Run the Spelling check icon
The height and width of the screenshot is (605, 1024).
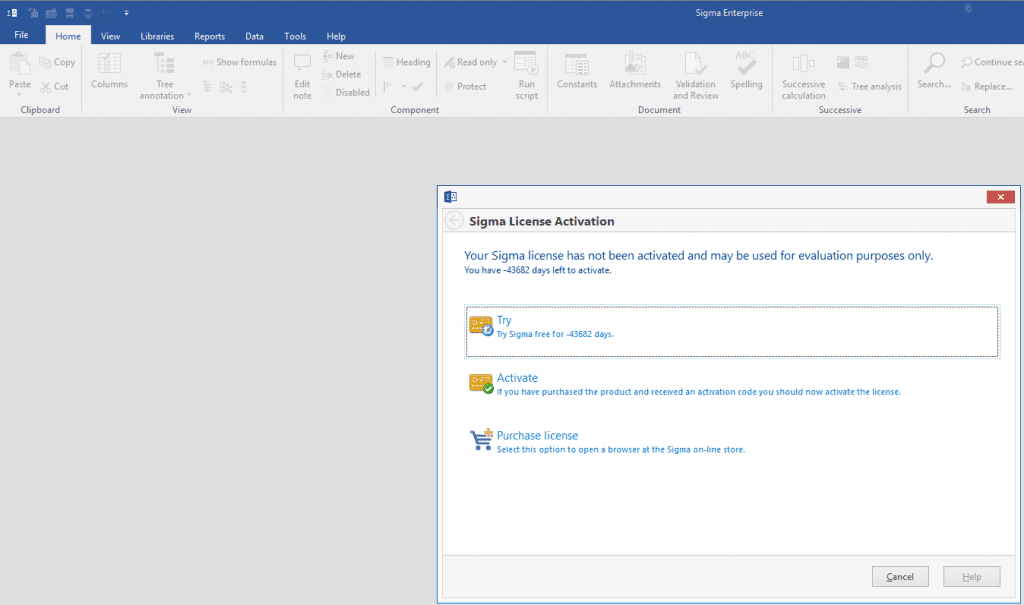(746, 64)
